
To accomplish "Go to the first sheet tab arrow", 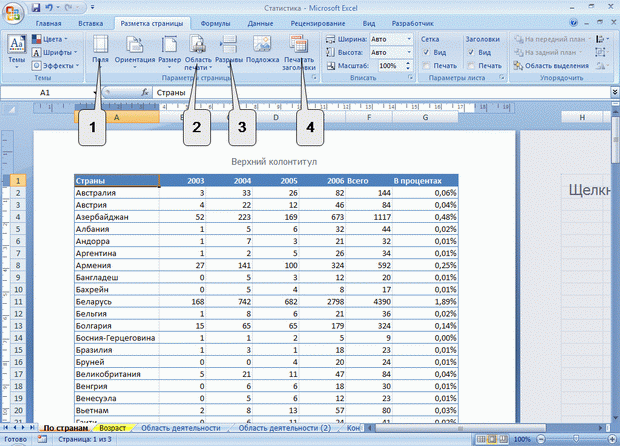I will 6,428.
